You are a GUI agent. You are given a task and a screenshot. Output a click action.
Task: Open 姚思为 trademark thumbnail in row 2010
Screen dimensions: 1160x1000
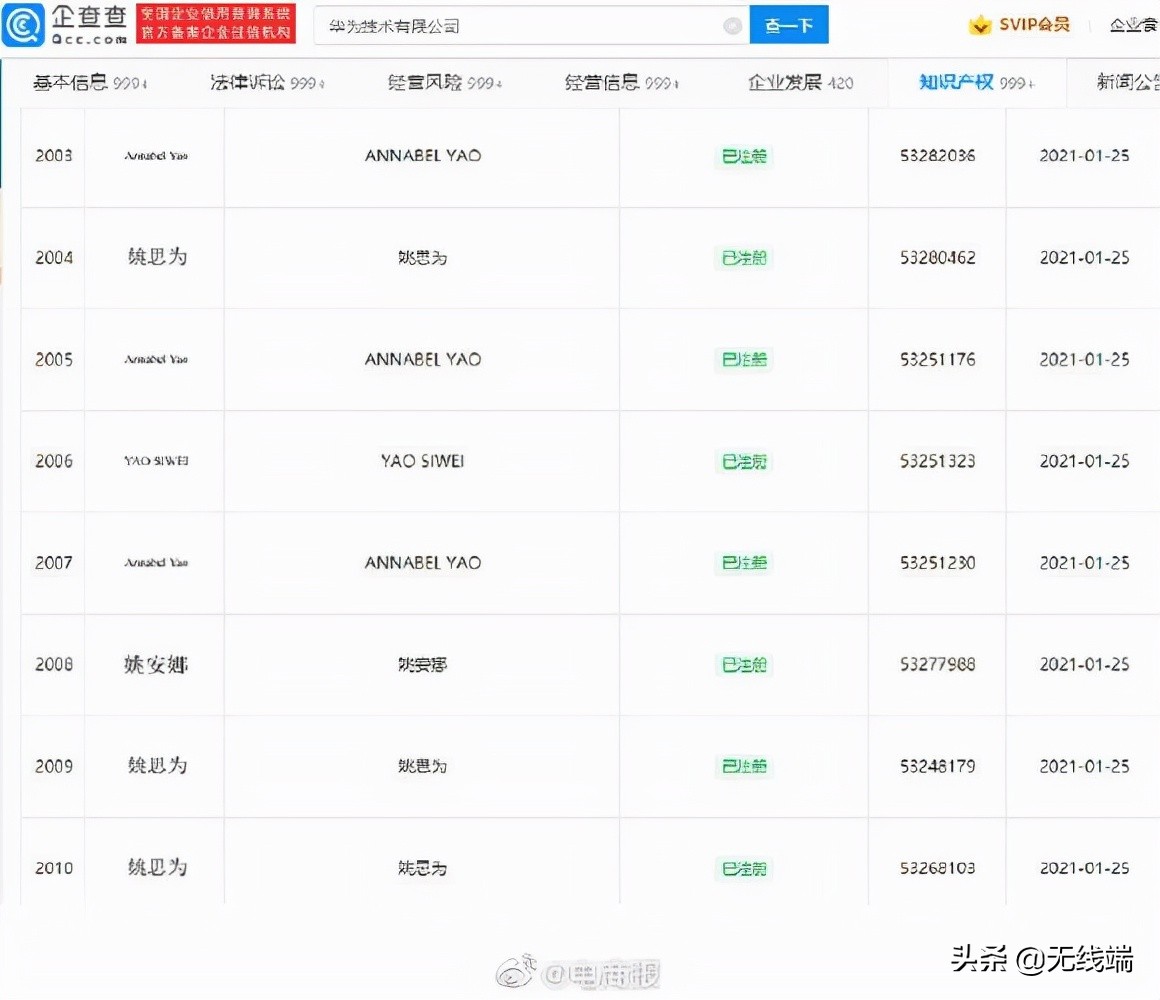click(157, 867)
